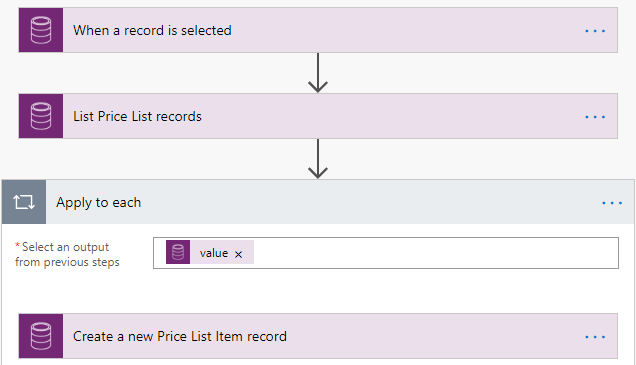The height and width of the screenshot is (365, 636).
Task: Open the ellipsis menu for Apply to each
Action: coord(612,203)
